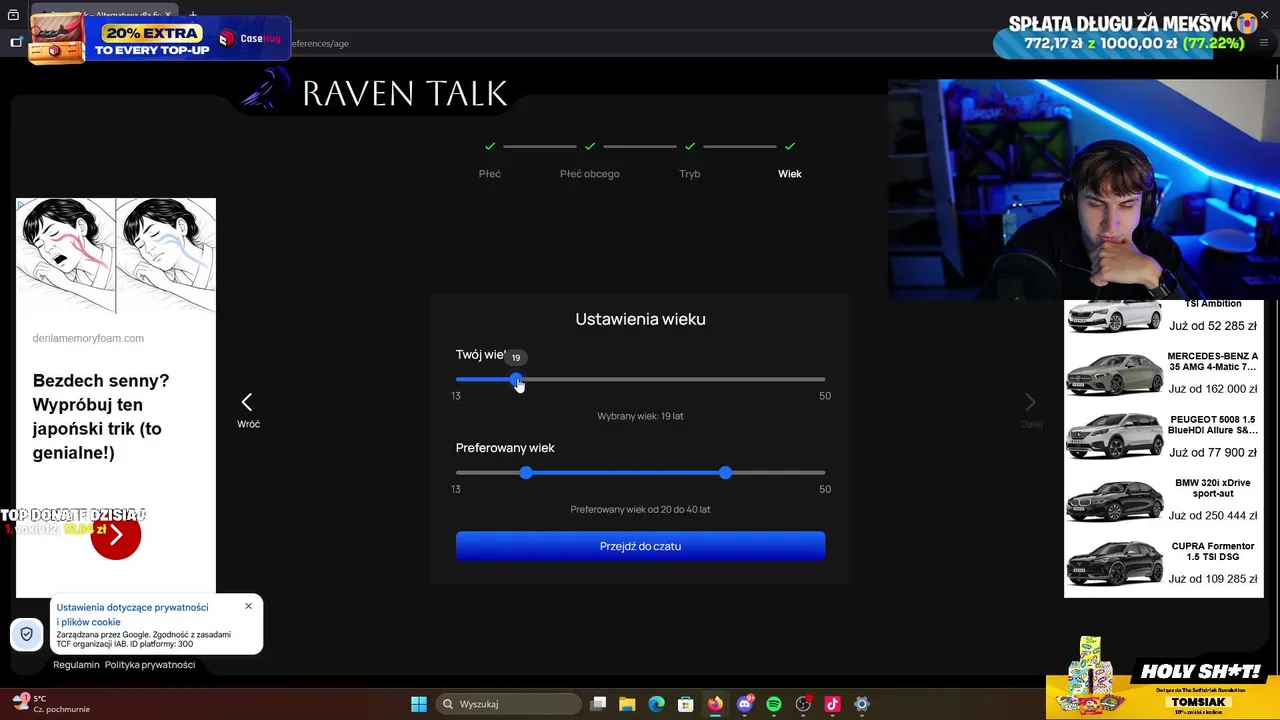Image resolution: width=1280 pixels, height=720 pixels.
Task: Click Ustawienia wieku heading
Action: pyautogui.click(x=640, y=319)
